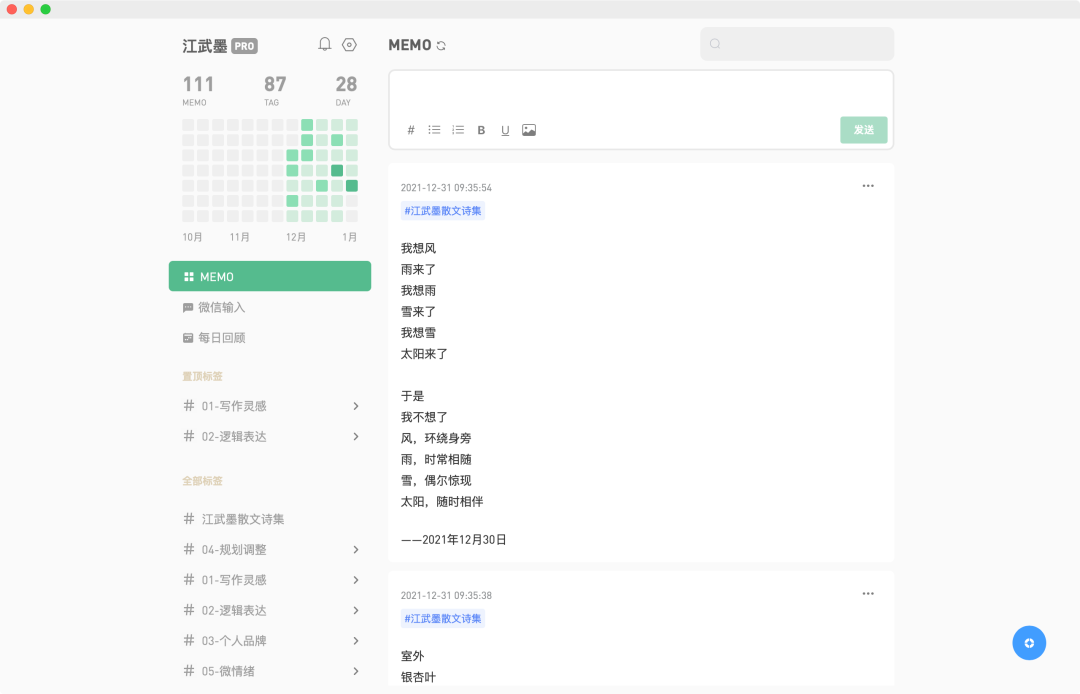Click the 28 DAY count
Viewport: 1080px width, 694px height.
(x=346, y=91)
